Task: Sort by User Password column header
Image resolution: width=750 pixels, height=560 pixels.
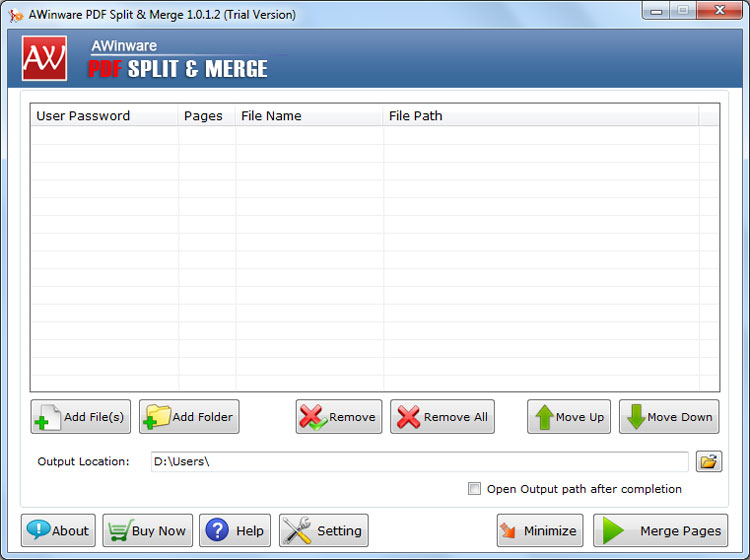Action: tap(104, 116)
